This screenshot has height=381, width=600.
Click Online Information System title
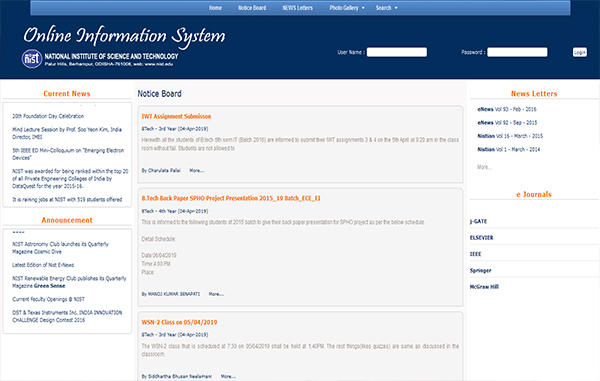click(124, 36)
